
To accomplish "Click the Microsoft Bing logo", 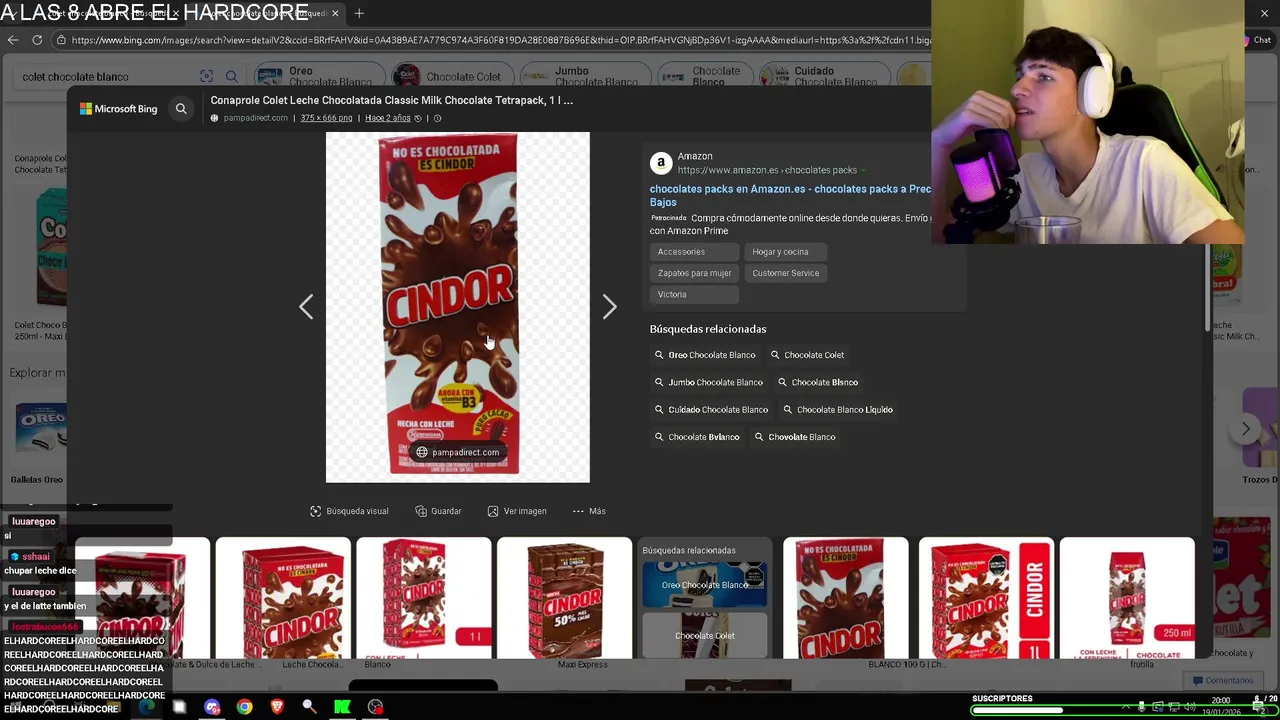I will (x=119, y=108).
